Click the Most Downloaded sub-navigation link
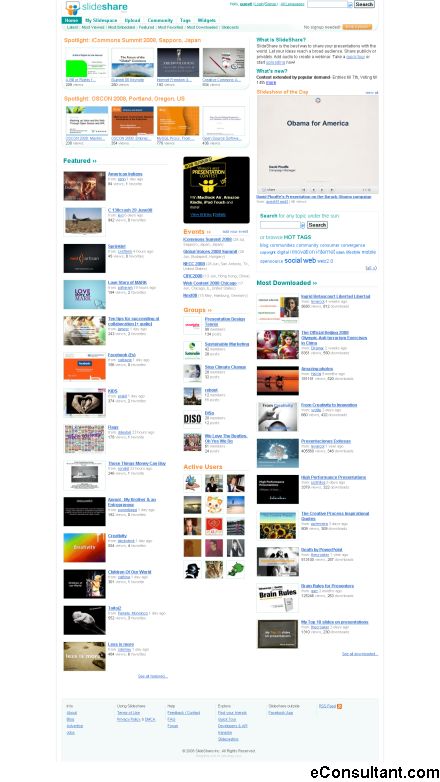This screenshot has height=782, width=440. click(202, 27)
